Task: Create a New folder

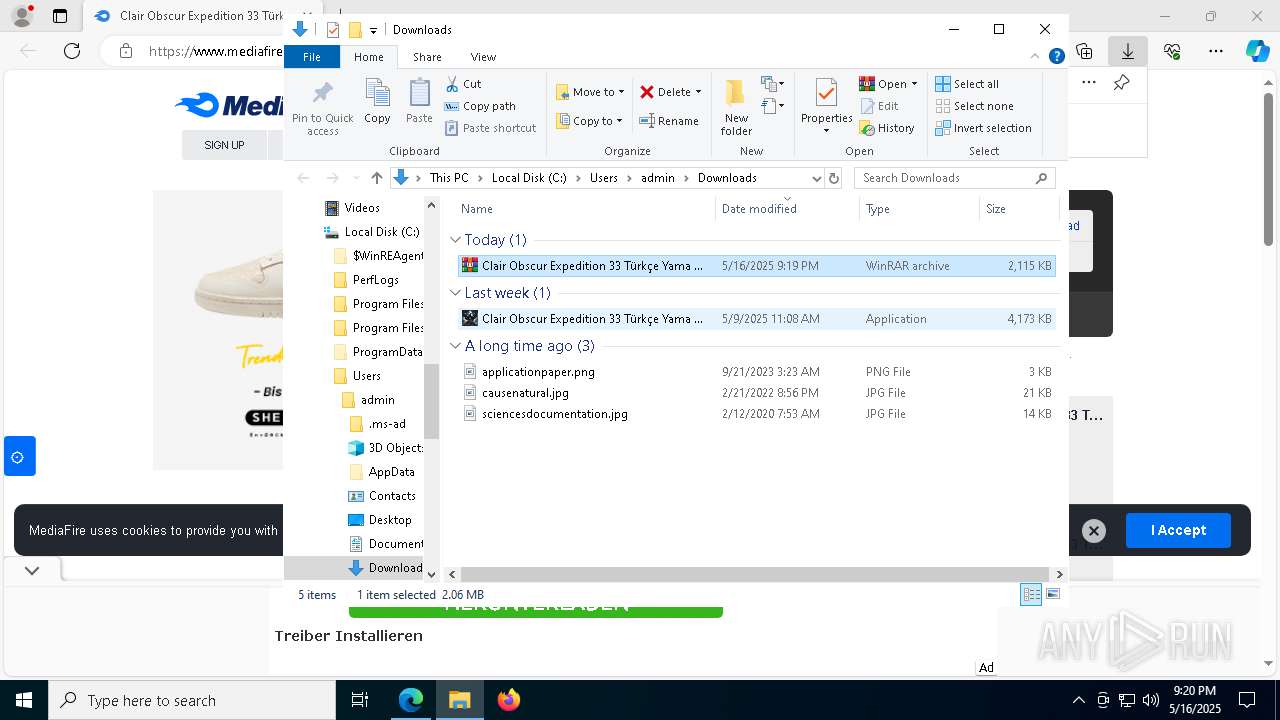Action: (736, 107)
